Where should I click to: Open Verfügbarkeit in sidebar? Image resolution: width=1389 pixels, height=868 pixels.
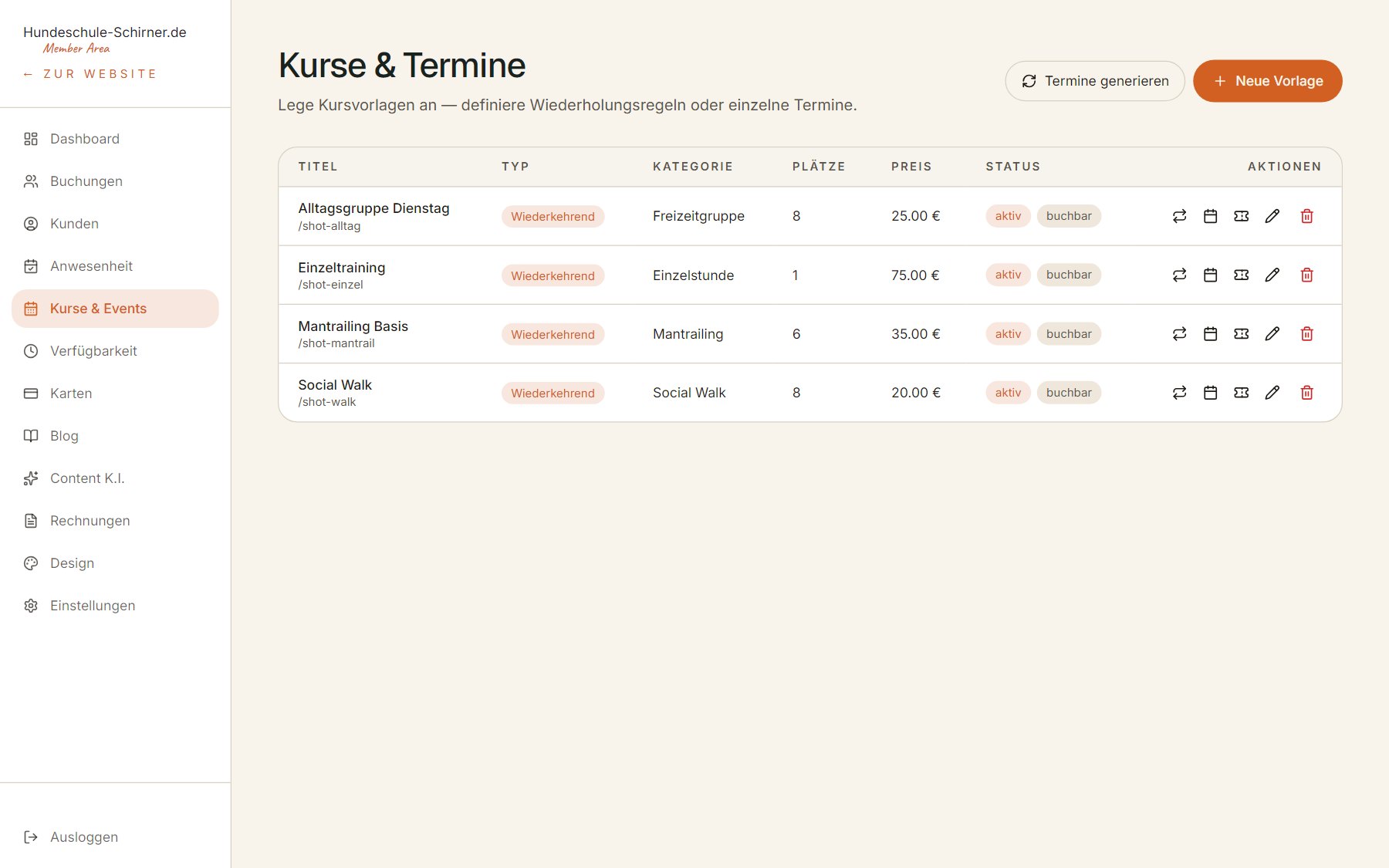[x=115, y=351]
